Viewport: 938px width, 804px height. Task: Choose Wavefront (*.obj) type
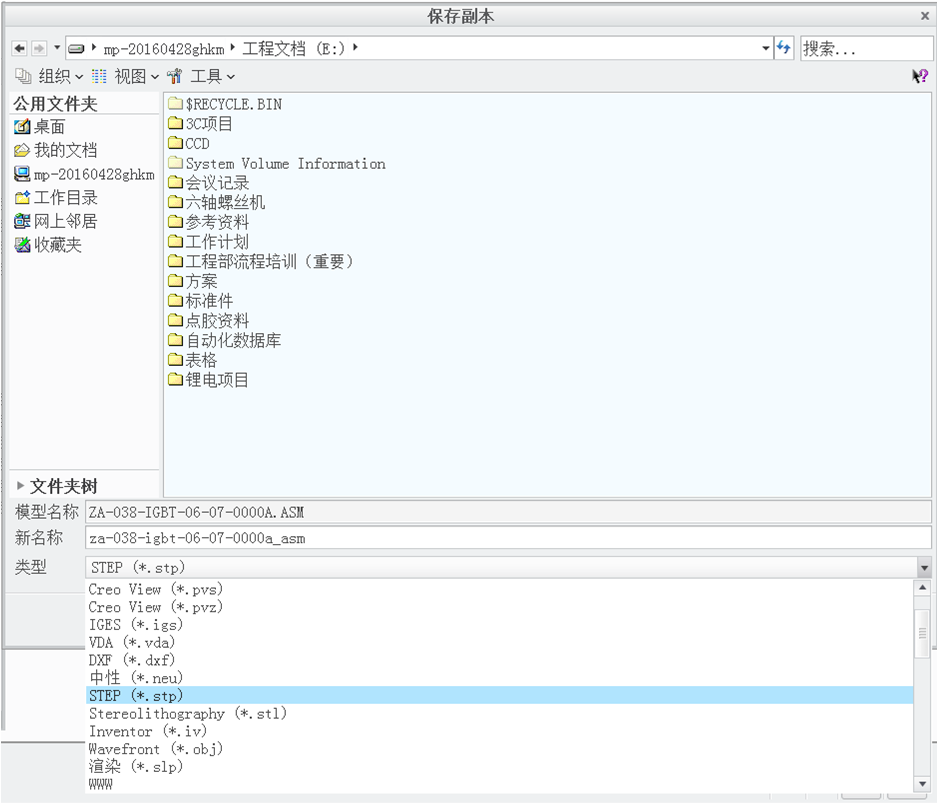pyautogui.click(x=500, y=748)
